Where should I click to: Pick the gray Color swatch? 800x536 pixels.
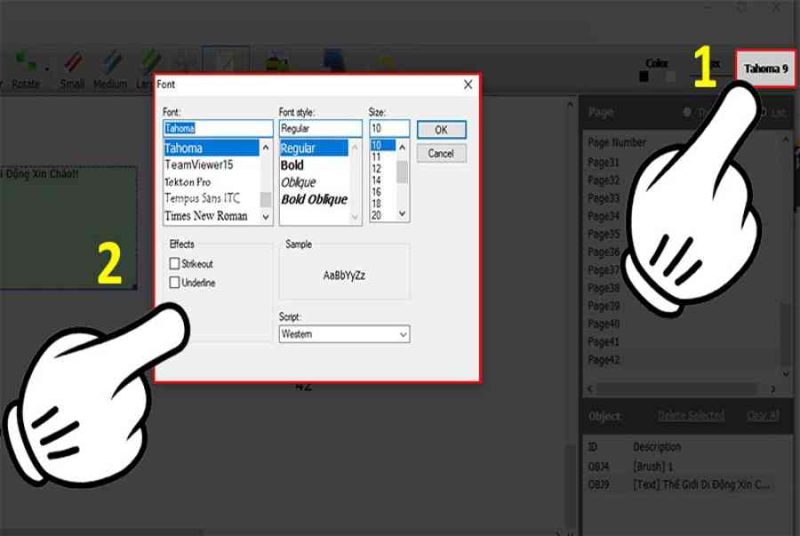[670, 76]
